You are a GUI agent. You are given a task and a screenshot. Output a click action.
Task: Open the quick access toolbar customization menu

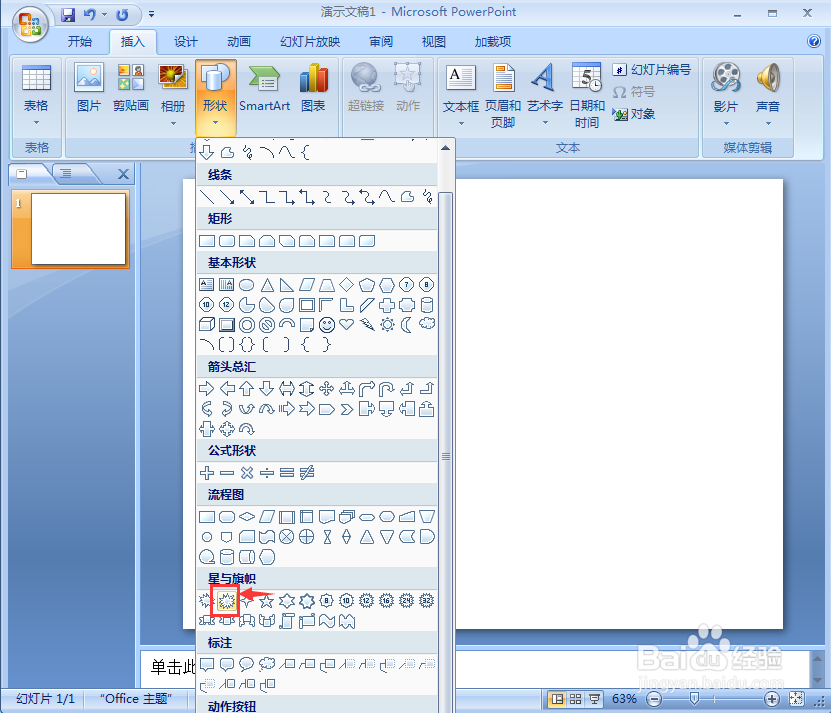coord(152,14)
